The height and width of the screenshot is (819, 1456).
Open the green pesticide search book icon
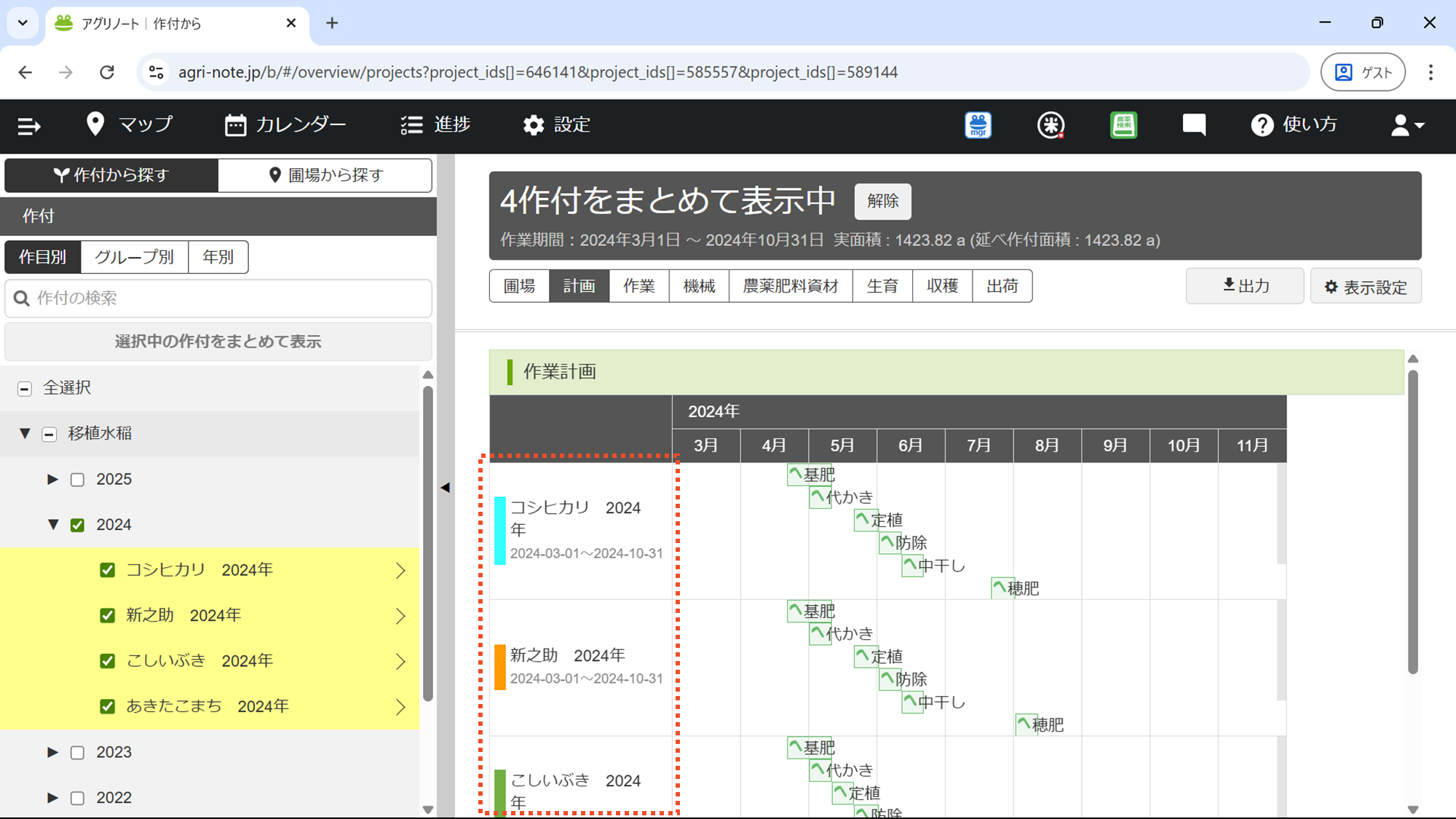pos(1123,125)
